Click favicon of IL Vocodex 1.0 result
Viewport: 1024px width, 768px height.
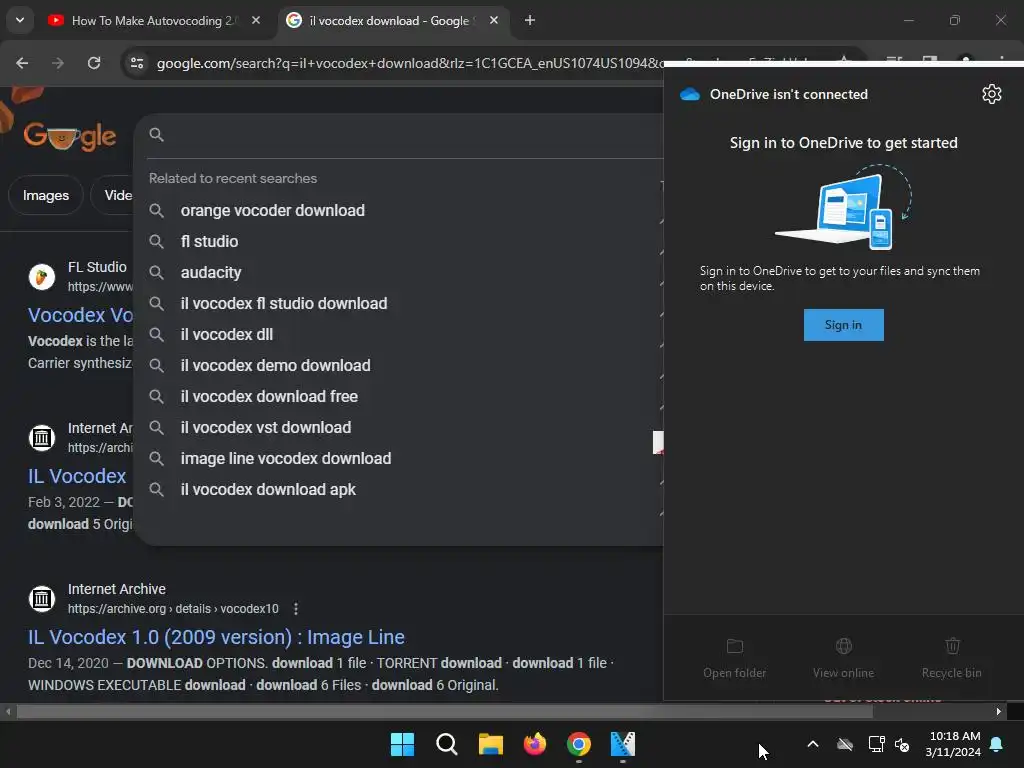tap(42, 598)
